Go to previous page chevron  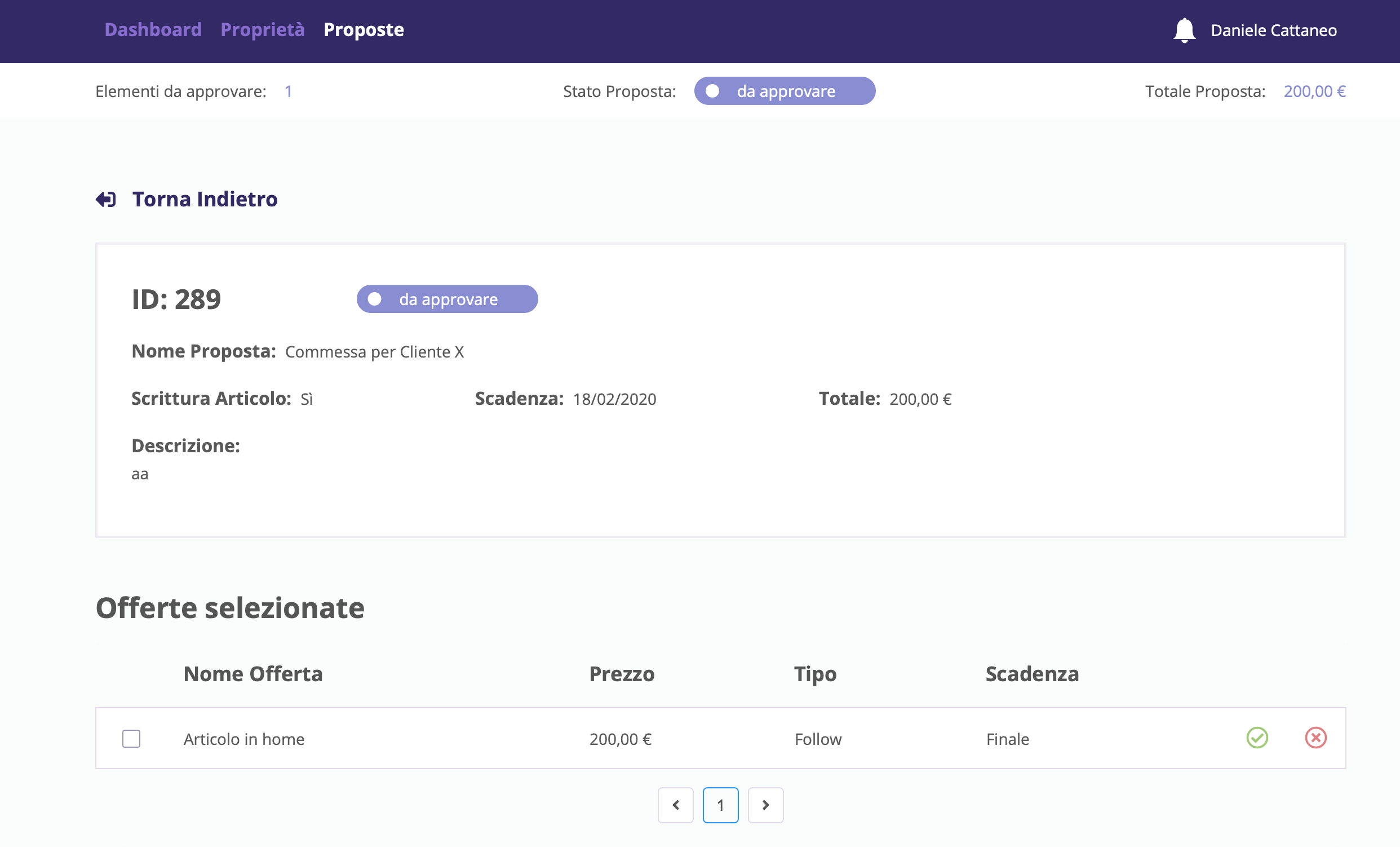(676, 805)
